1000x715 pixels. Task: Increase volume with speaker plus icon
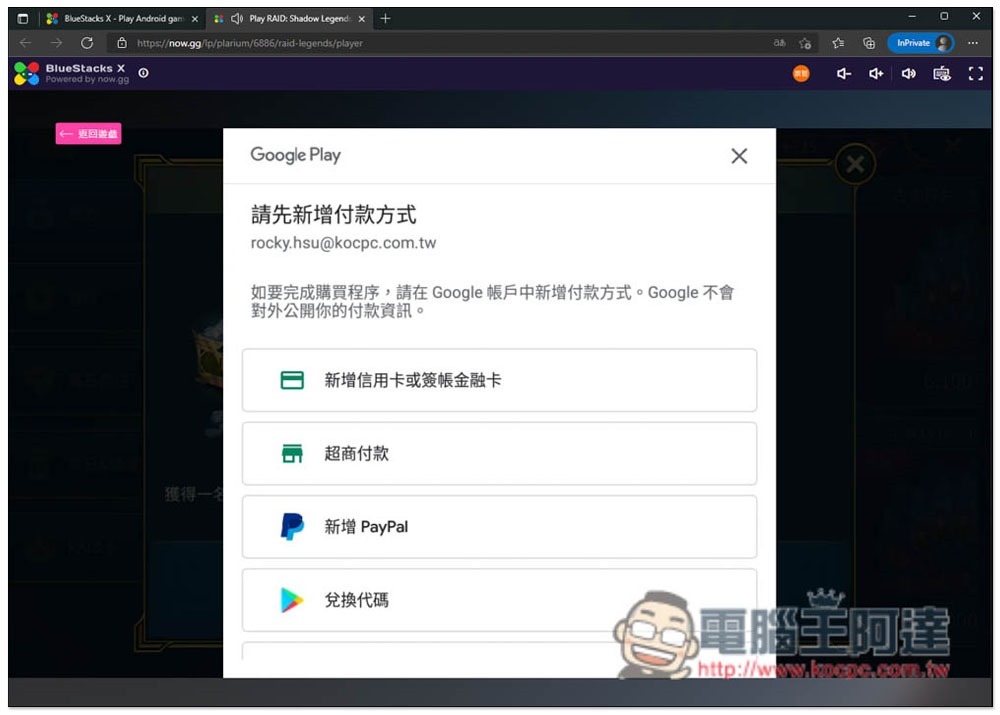tap(876, 74)
